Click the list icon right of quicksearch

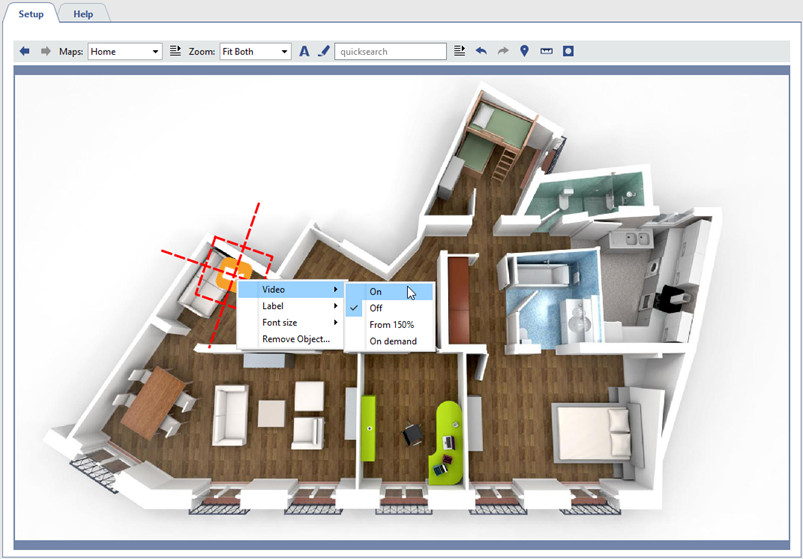(x=460, y=51)
